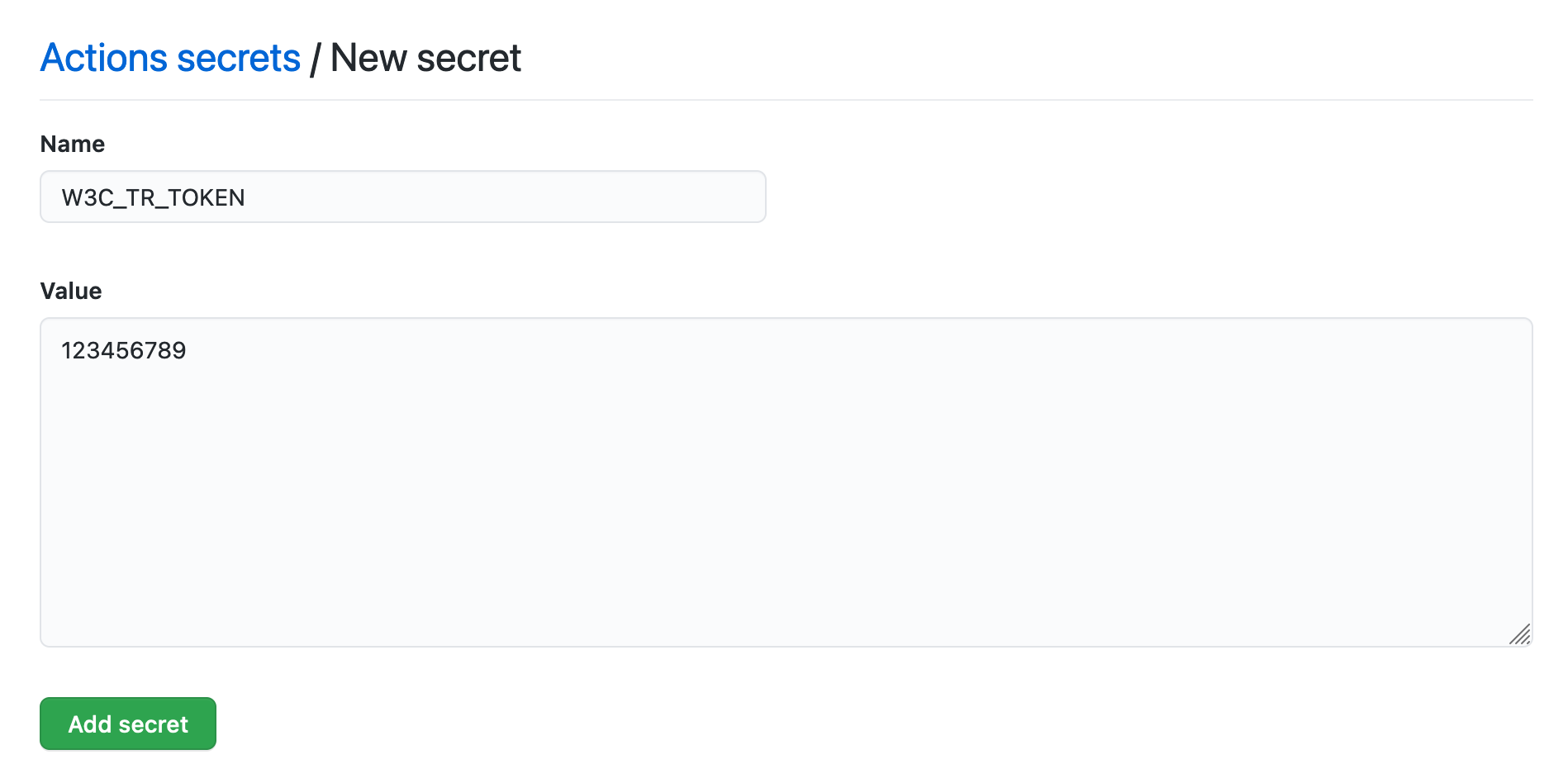This screenshot has width=1568, height=783.
Task: Focus the Name input field
Action: (402, 197)
